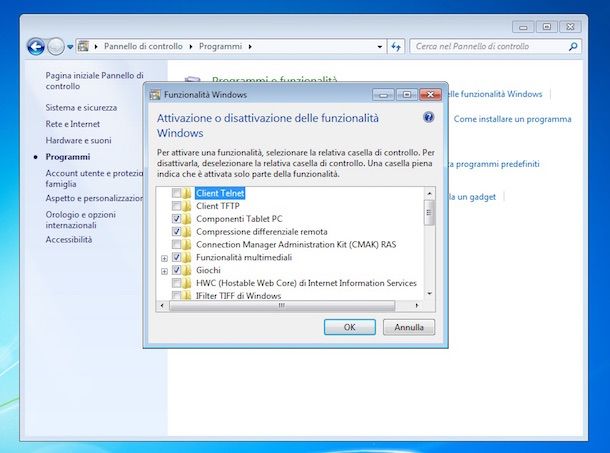610x453 pixels.
Task: Click the folder icon beside Client TFTP
Action: coord(187,206)
